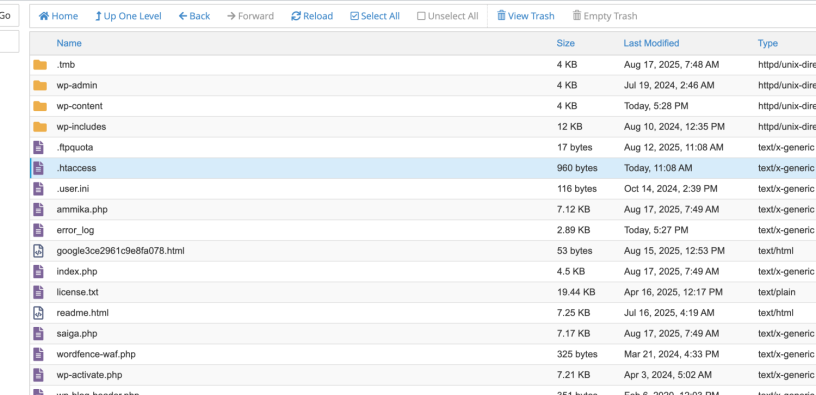Sort by the Name column header

tap(69, 43)
